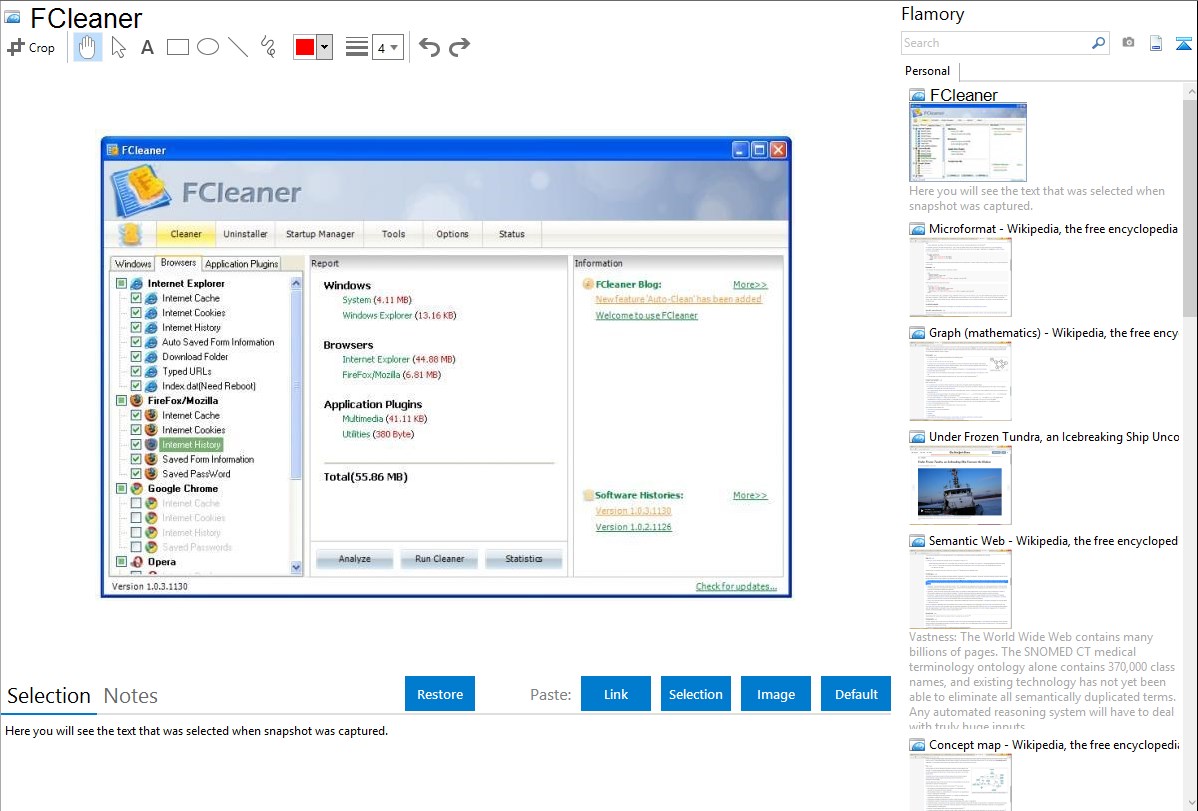Select the ellipse shape tool
1198x811 pixels.
pyautogui.click(x=207, y=47)
